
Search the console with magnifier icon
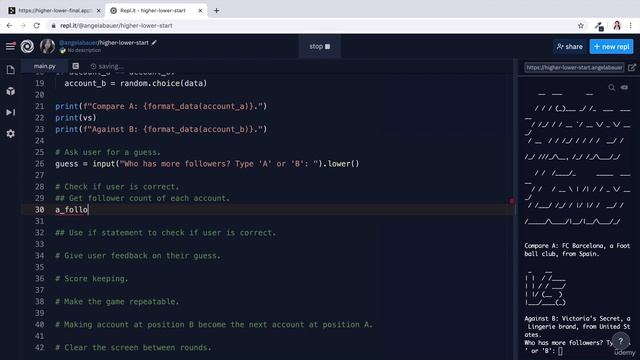click(x=611, y=87)
